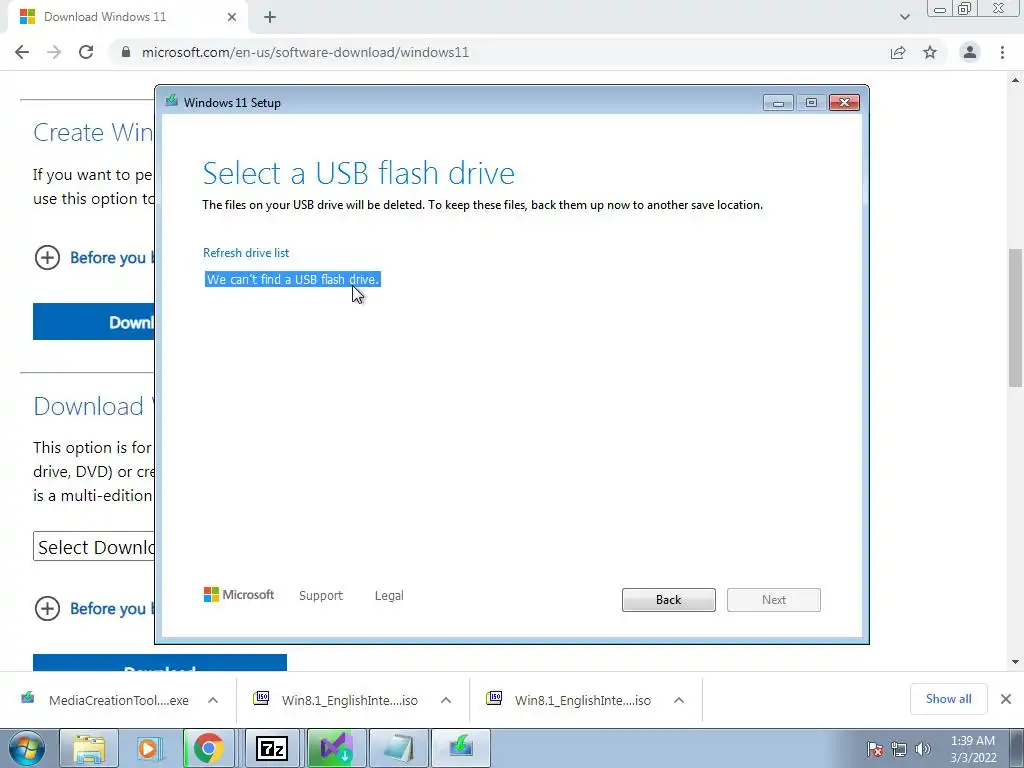The image size is (1024, 768).
Task: Click the Windows 11 Setup title icon
Action: pos(172,101)
